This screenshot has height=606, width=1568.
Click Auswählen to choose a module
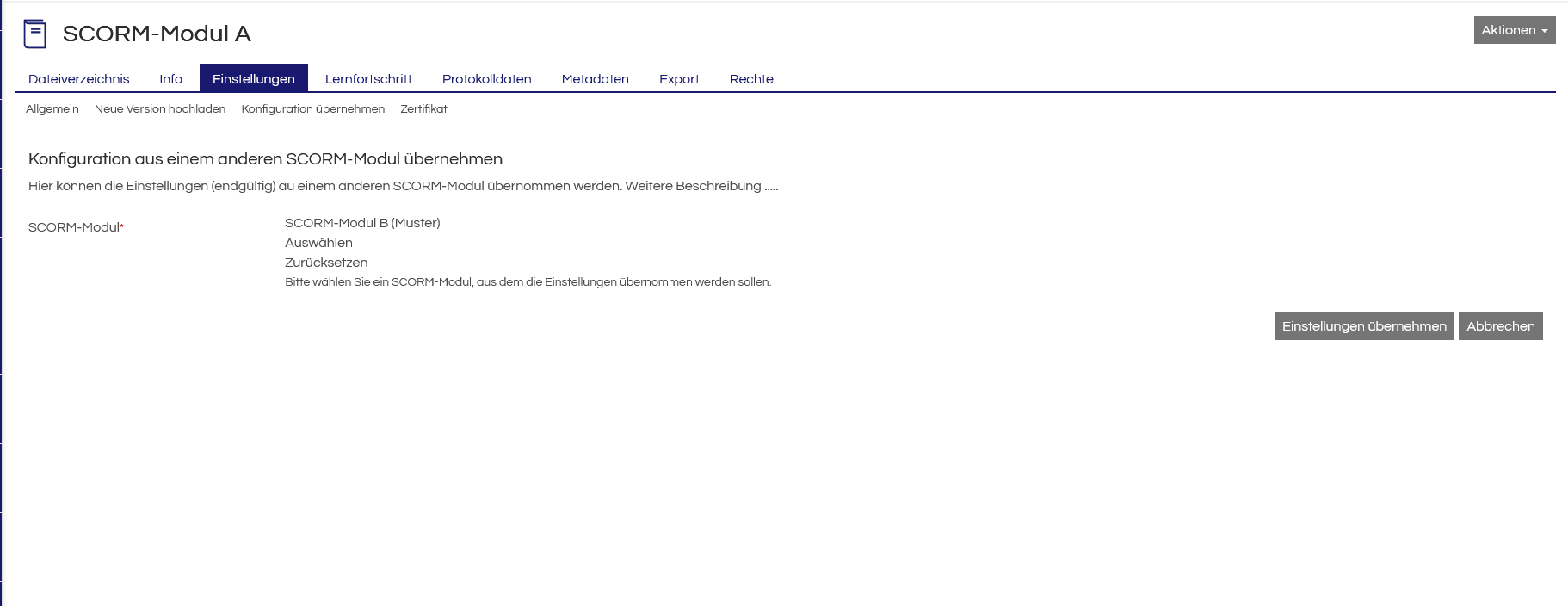coord(318,243)
